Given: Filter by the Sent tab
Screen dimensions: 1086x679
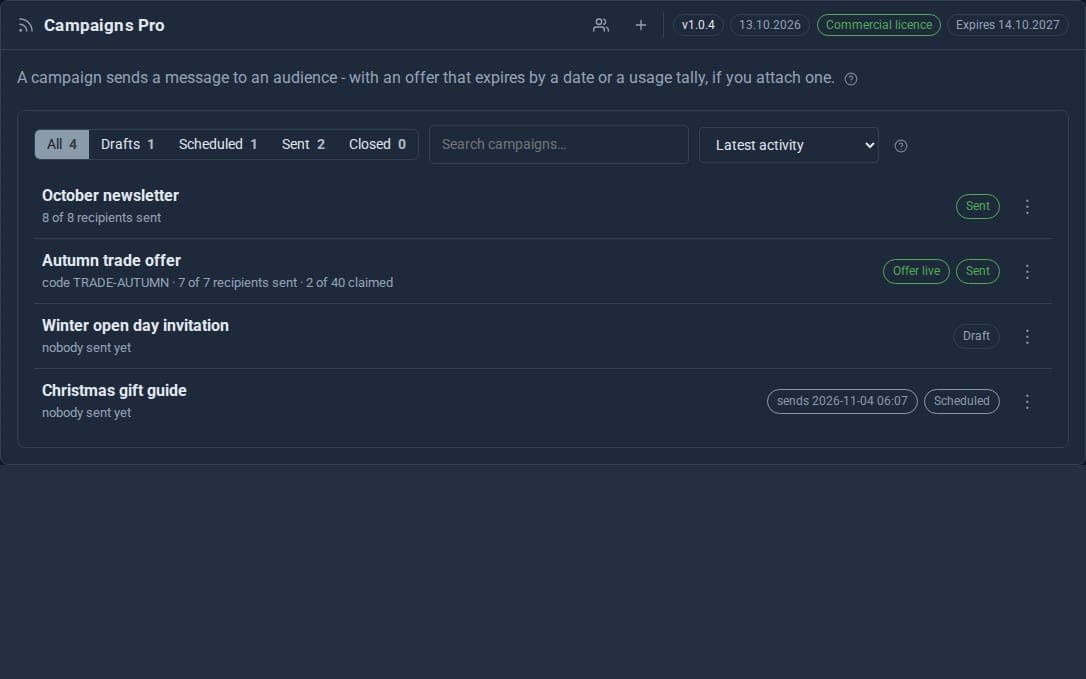Looking at the screenshot, I should [303, 144].
